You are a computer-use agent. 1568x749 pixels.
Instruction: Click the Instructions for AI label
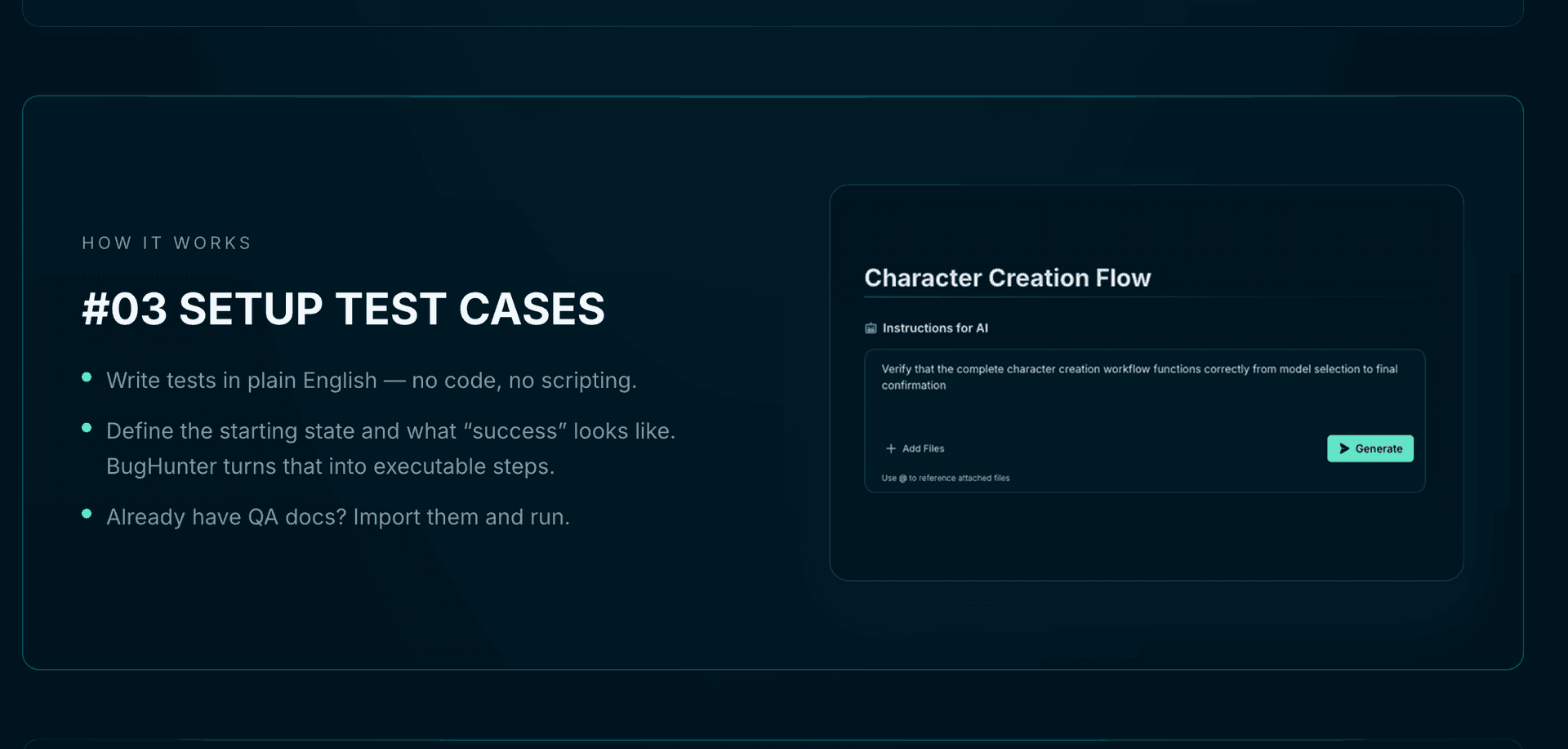click(935, 328)
